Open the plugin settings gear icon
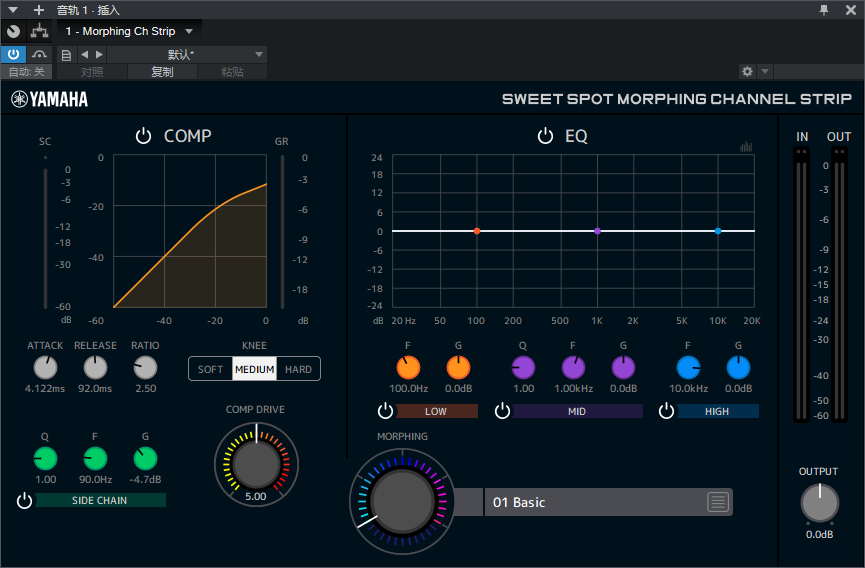 pos(747,71)
